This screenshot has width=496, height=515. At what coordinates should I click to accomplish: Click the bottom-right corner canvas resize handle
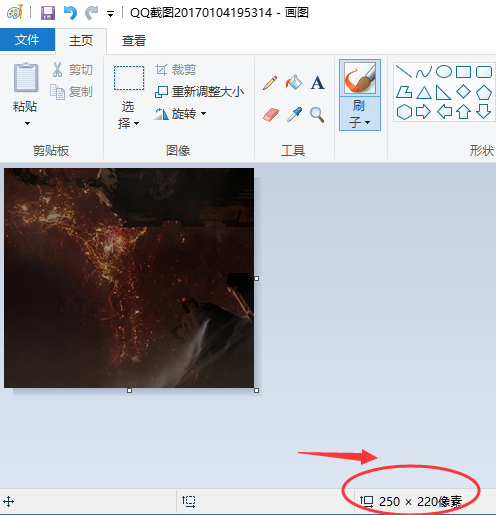coord(256,390)
